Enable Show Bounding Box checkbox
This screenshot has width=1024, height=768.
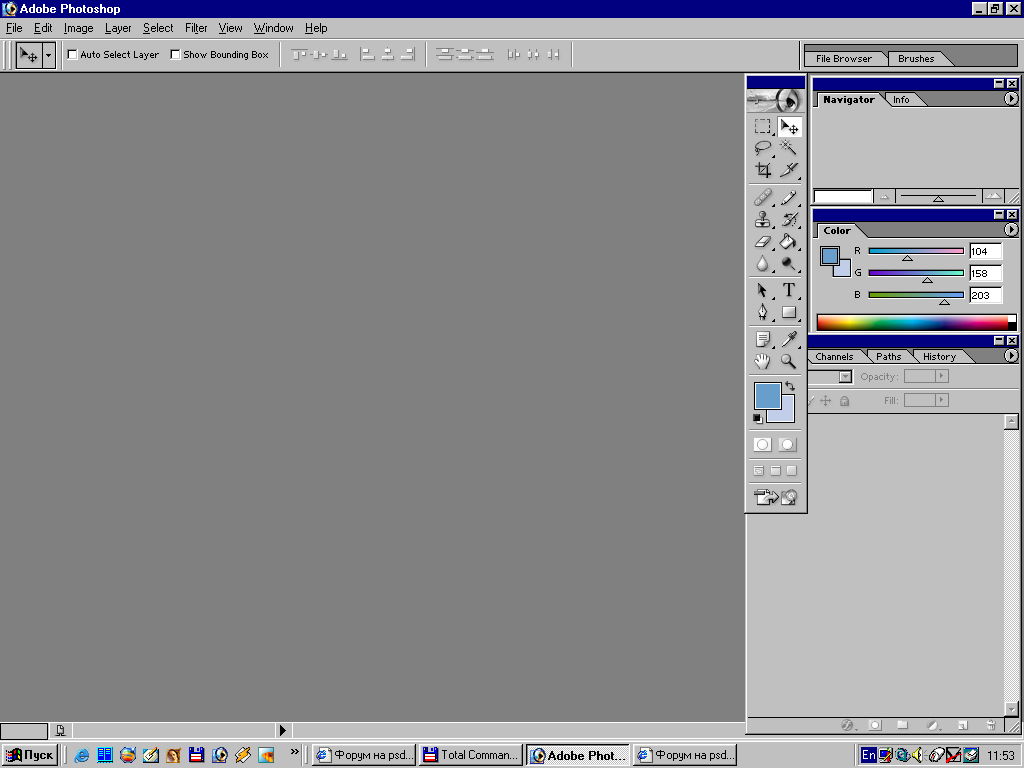pyautogui.click(x=175, y=55)
